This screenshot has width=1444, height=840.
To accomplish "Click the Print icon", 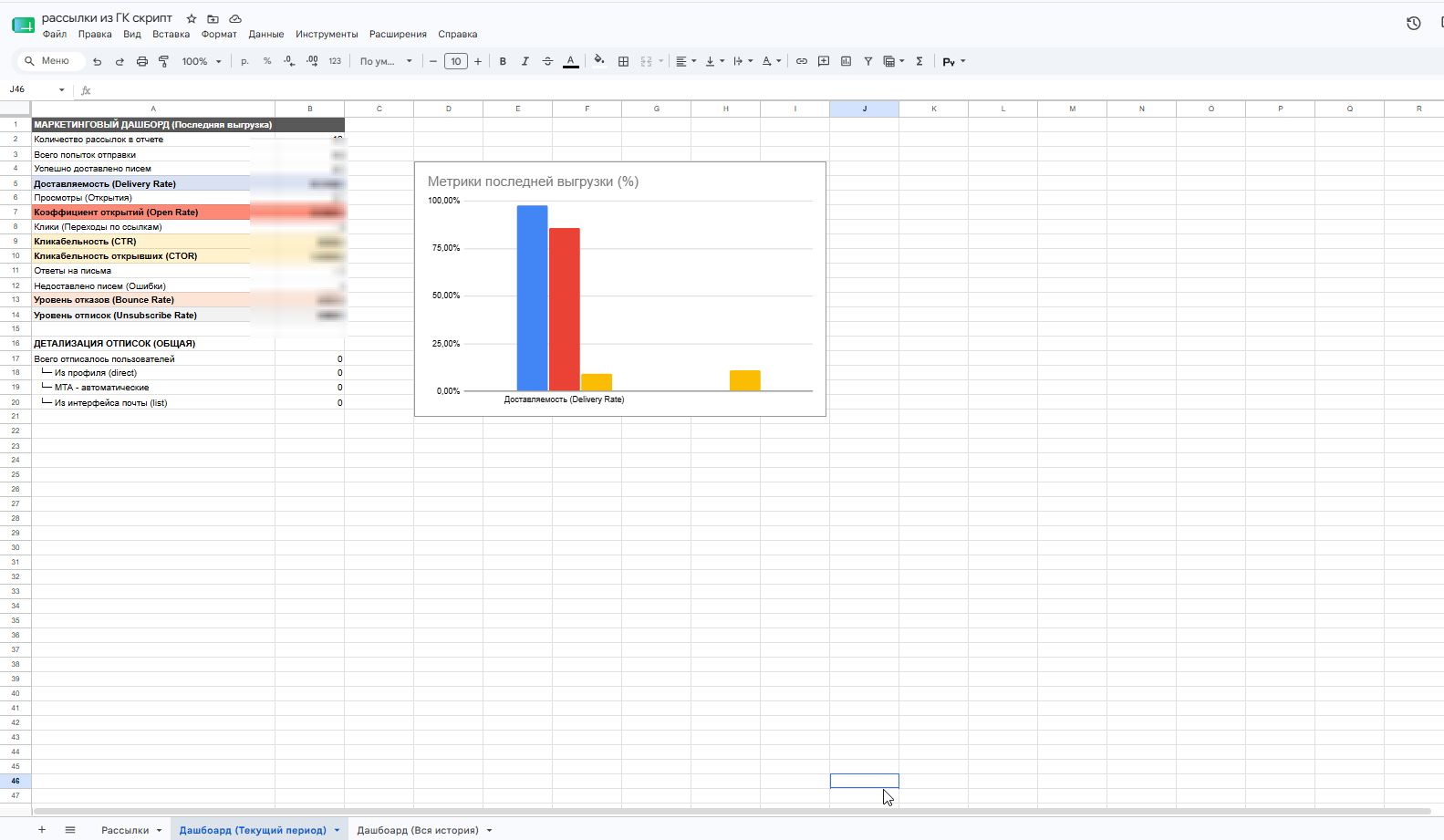I will 141,61.
